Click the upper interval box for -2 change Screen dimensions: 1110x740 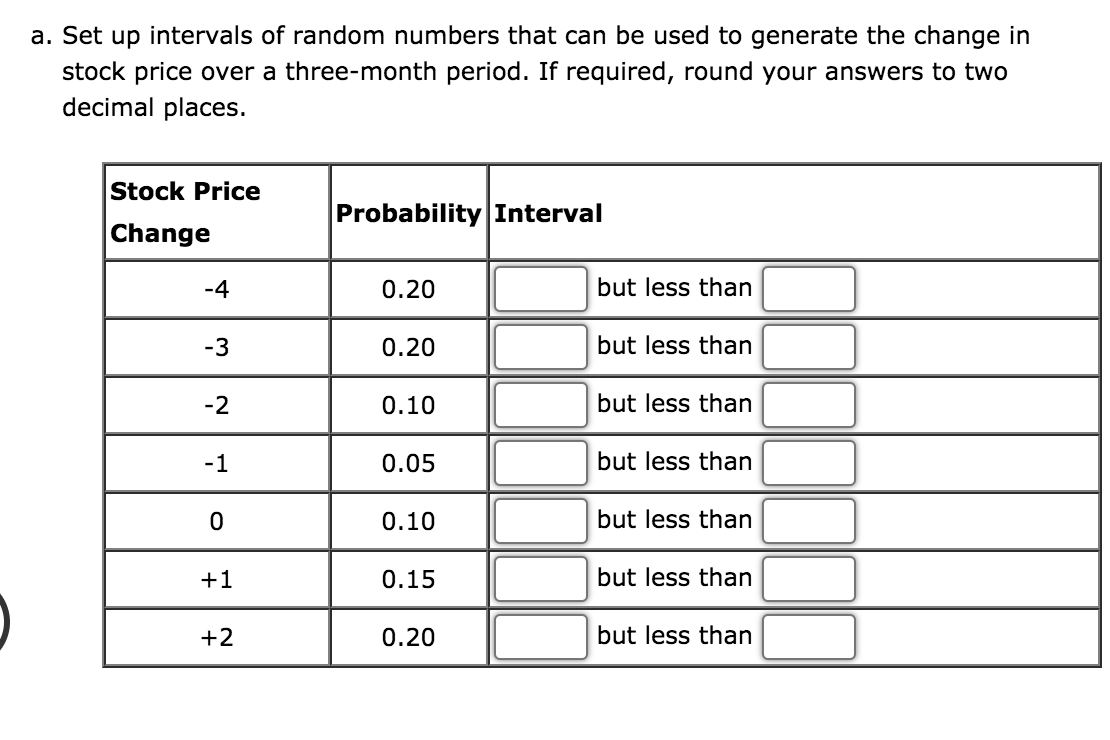tap(809, 404)
